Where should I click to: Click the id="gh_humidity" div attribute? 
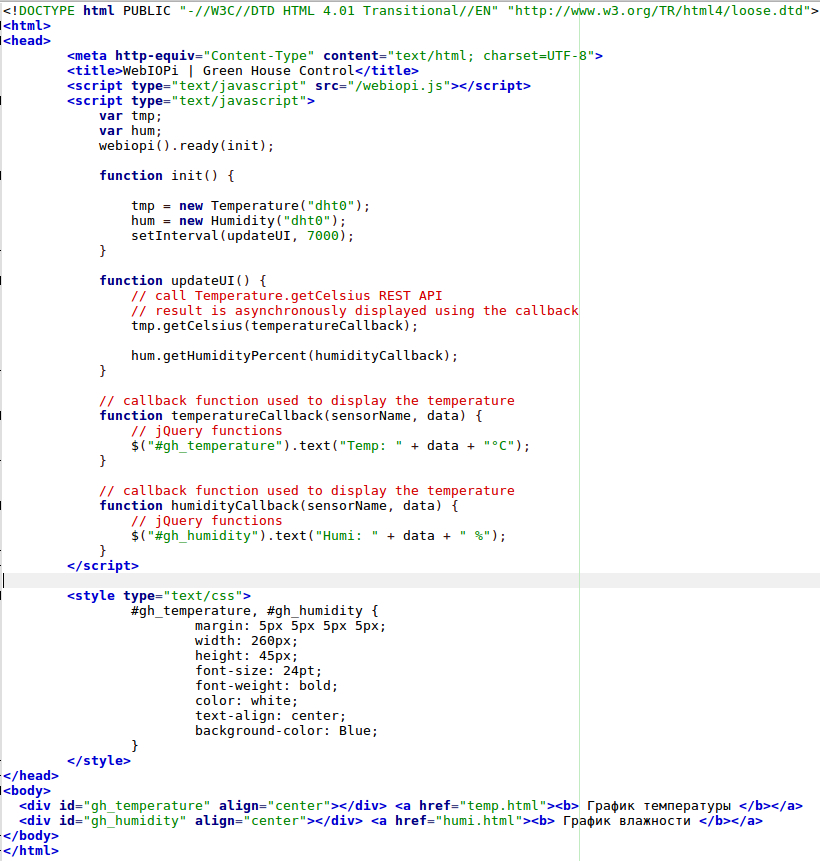coord(122,821)
